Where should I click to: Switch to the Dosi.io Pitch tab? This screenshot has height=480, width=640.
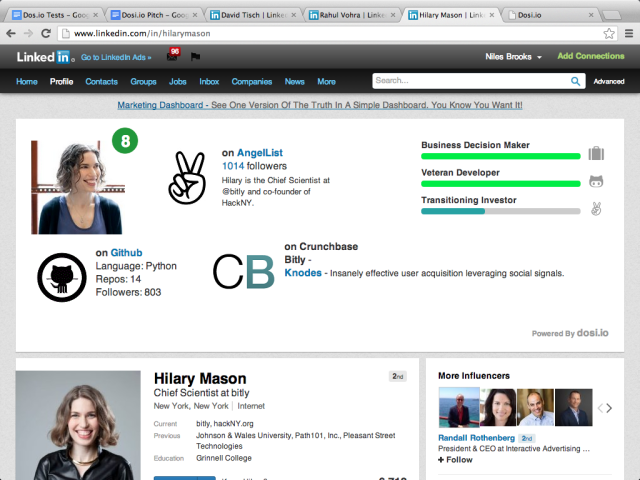point(153,15)
